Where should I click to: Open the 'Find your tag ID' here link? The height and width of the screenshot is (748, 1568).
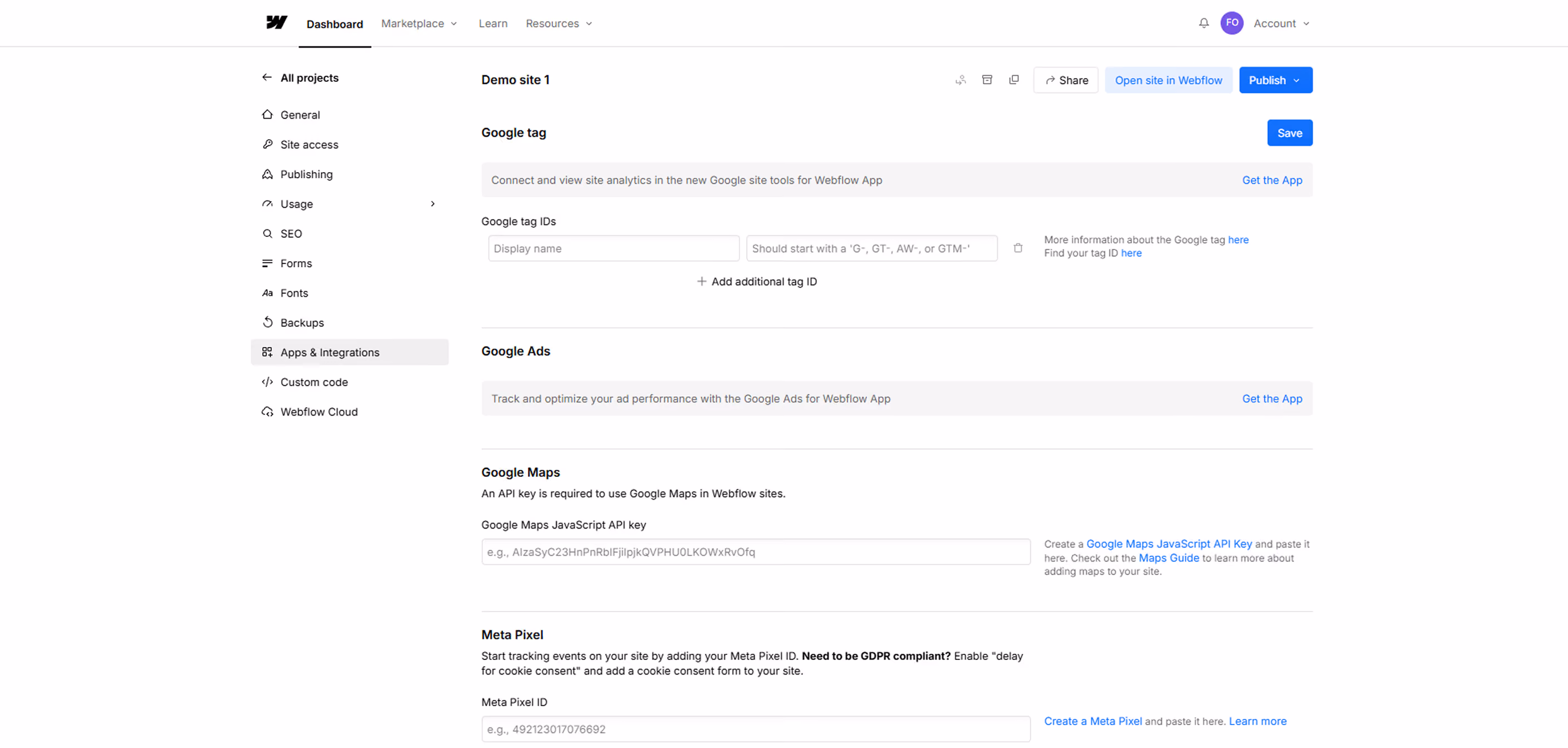click(x=1131, y=253)
